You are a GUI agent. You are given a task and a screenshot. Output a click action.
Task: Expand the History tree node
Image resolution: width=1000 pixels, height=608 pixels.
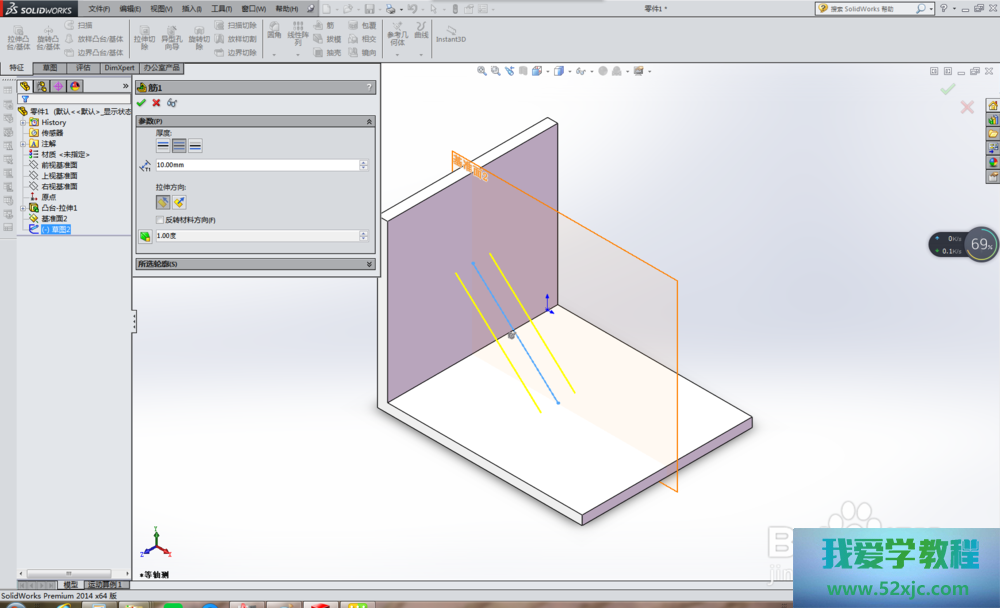coord(22,122)
